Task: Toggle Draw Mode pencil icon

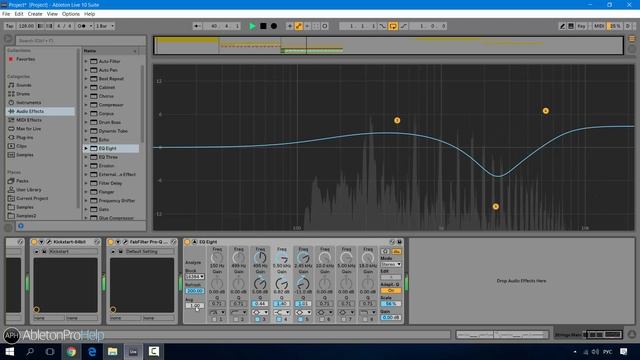Action: click(562, 26)
